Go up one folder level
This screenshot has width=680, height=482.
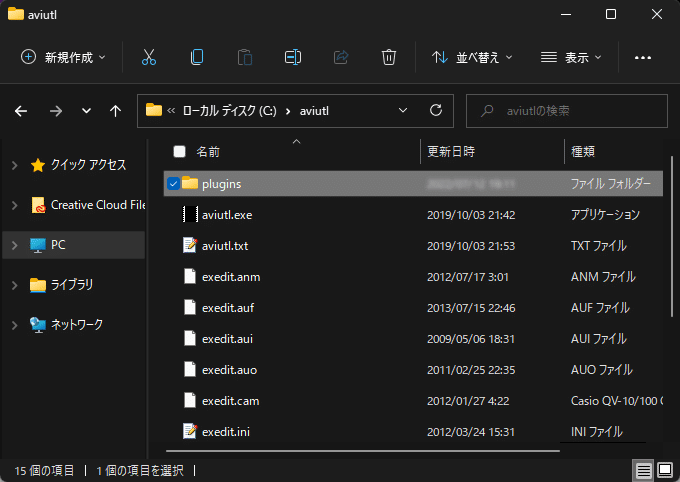tap(115, 111)
